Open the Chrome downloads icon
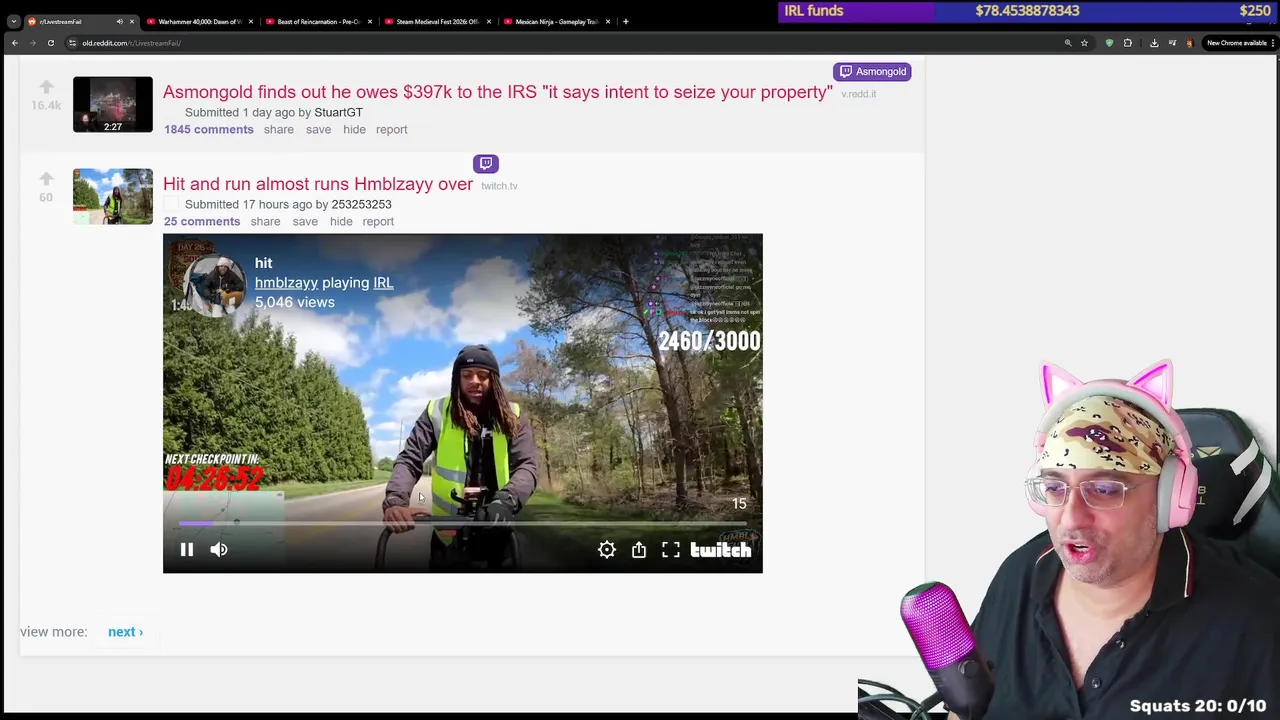This screenshot has width=1280, height=720. click(x=1154, y=43)
